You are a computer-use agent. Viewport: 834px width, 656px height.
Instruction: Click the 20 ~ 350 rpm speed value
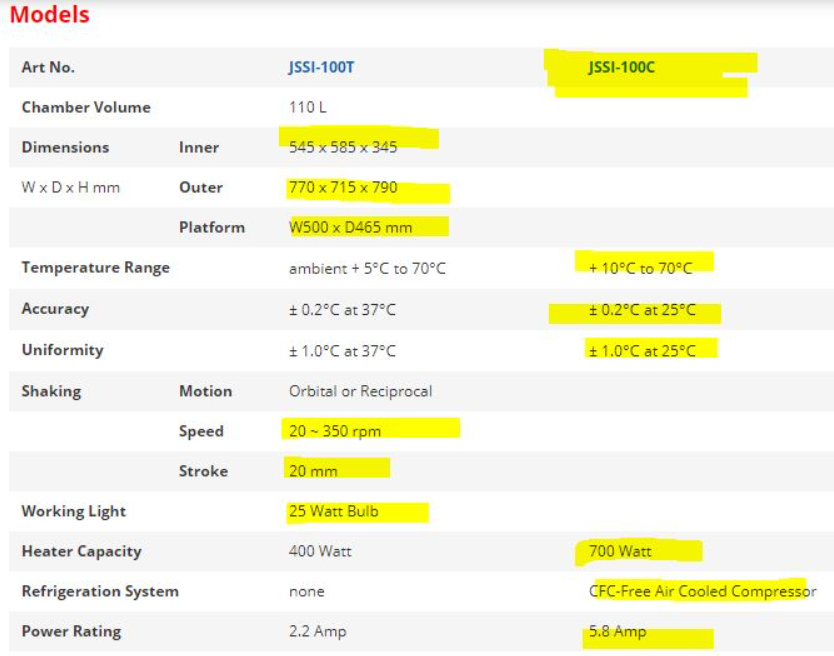(335, 431)
